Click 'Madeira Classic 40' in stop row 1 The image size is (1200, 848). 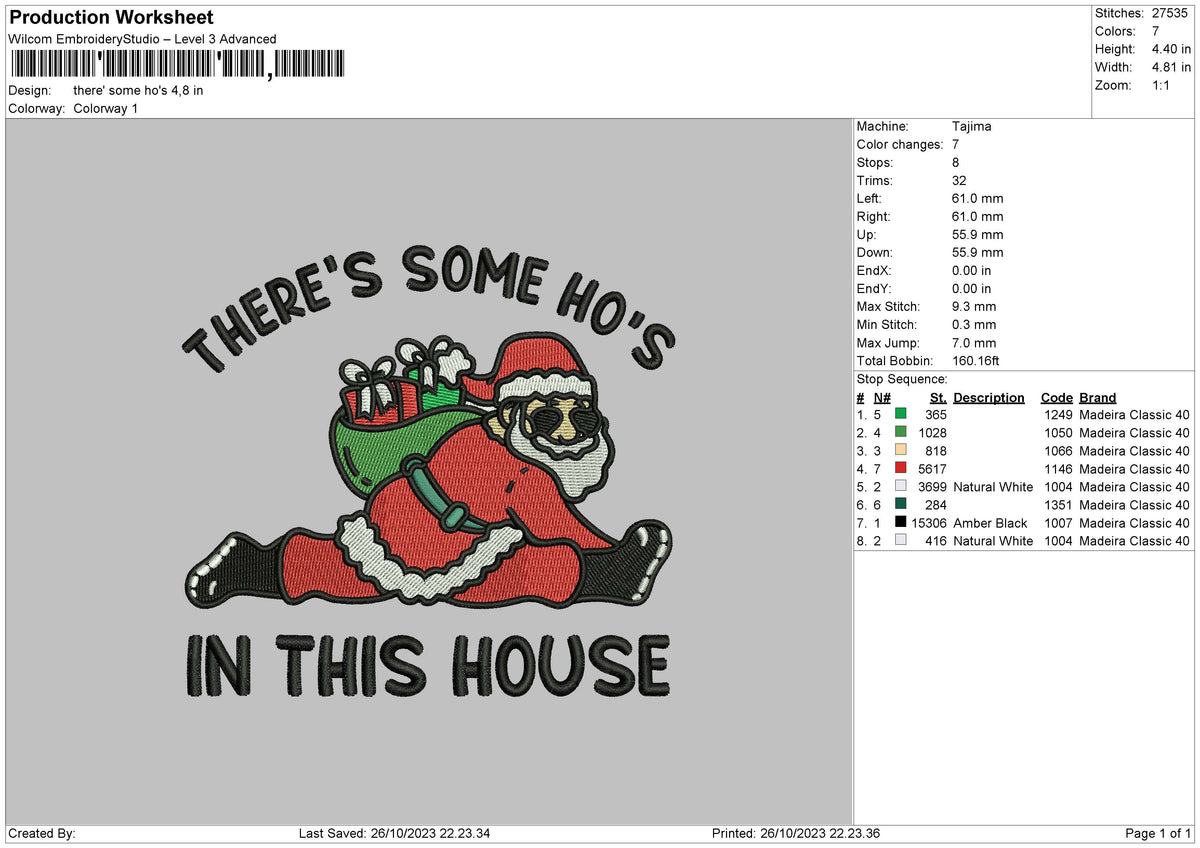click(x=1135, y=414)
